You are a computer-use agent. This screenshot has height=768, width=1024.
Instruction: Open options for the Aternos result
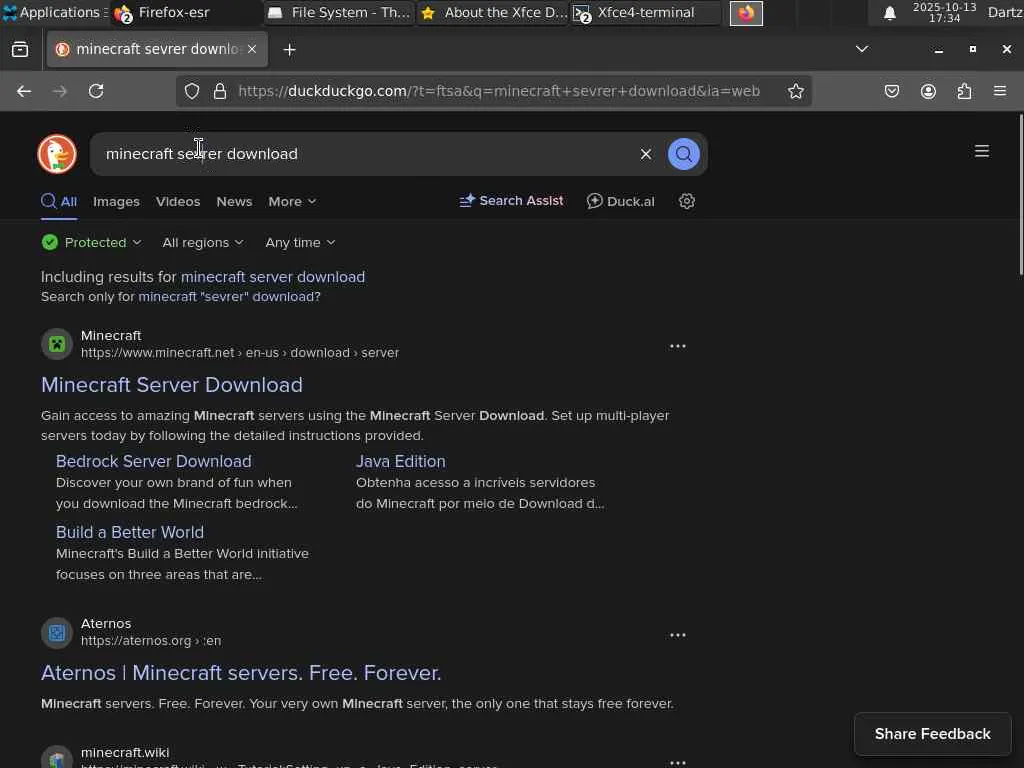click(678, 635)
